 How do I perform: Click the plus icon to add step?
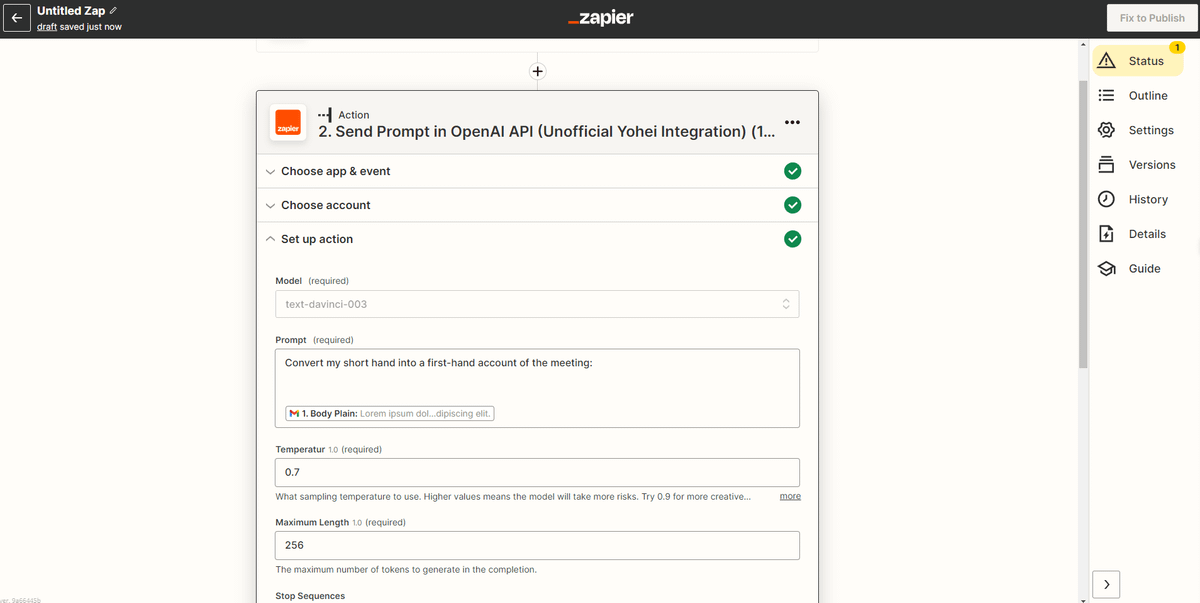[x=538, y=71]
